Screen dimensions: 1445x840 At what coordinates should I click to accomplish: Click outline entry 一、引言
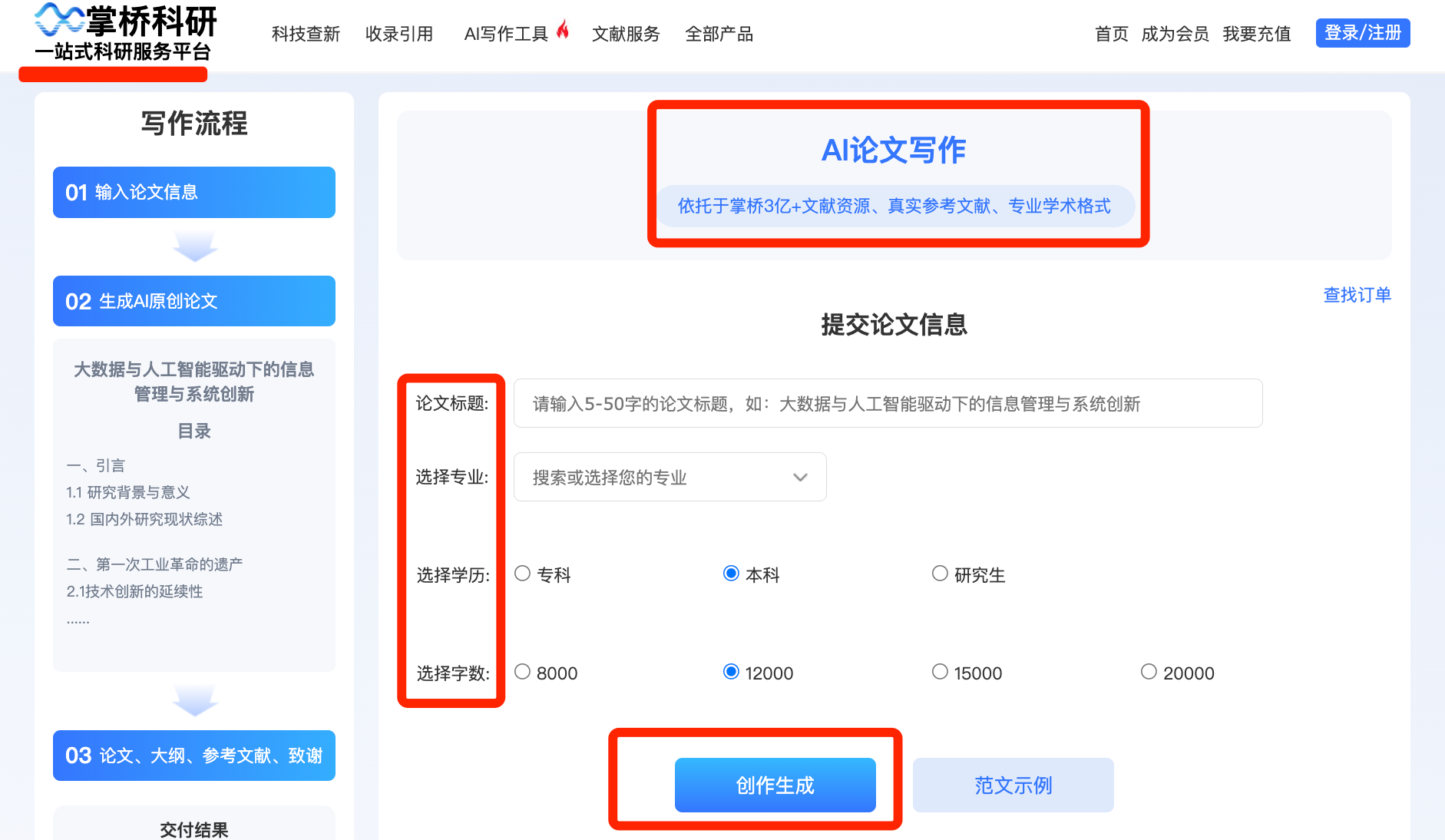[x=95, y=465]
